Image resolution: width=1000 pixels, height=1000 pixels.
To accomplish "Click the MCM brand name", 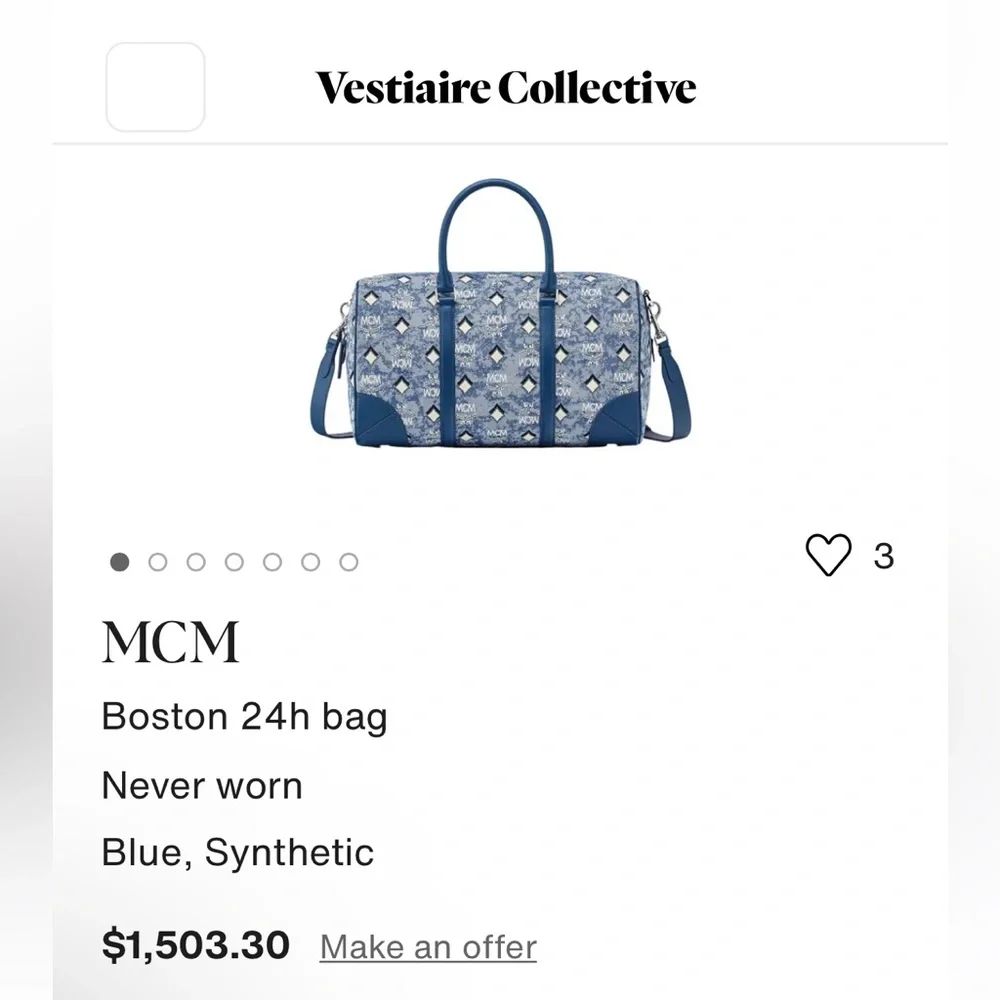I will 171,641.
